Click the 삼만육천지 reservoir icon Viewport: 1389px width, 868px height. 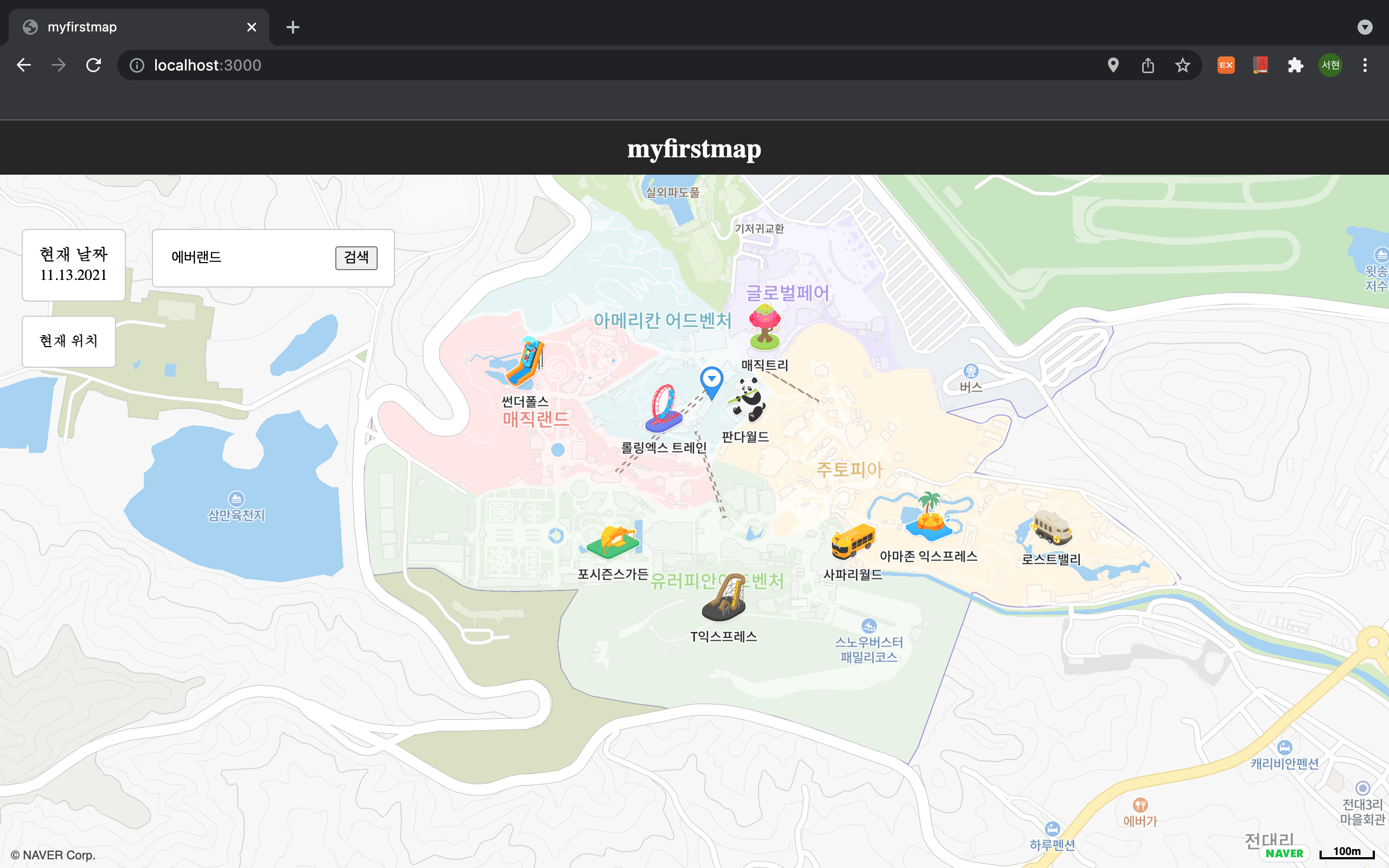coord(237,499)
